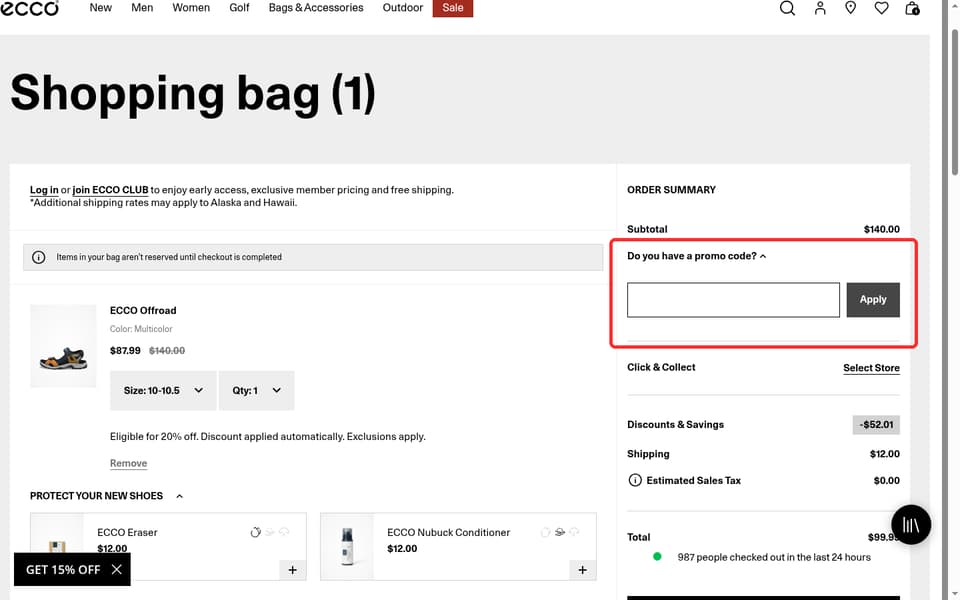Click the struck-through $140.00 original price

tap(167, 350)
